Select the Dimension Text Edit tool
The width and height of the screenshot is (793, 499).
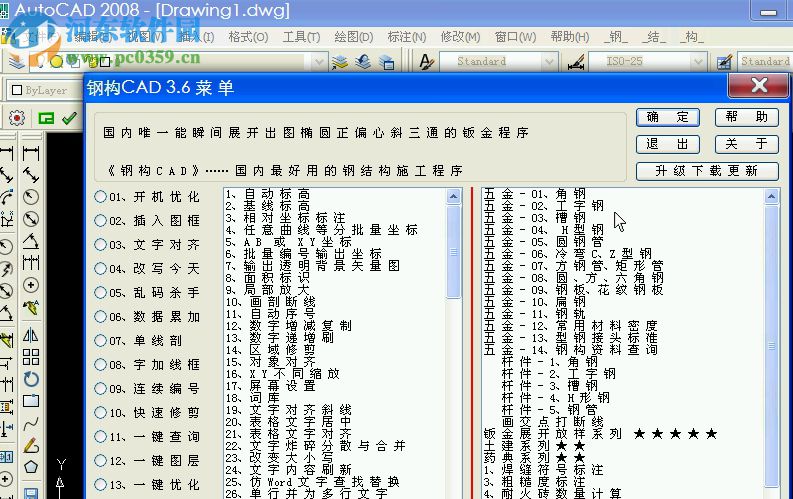(31, 307)
